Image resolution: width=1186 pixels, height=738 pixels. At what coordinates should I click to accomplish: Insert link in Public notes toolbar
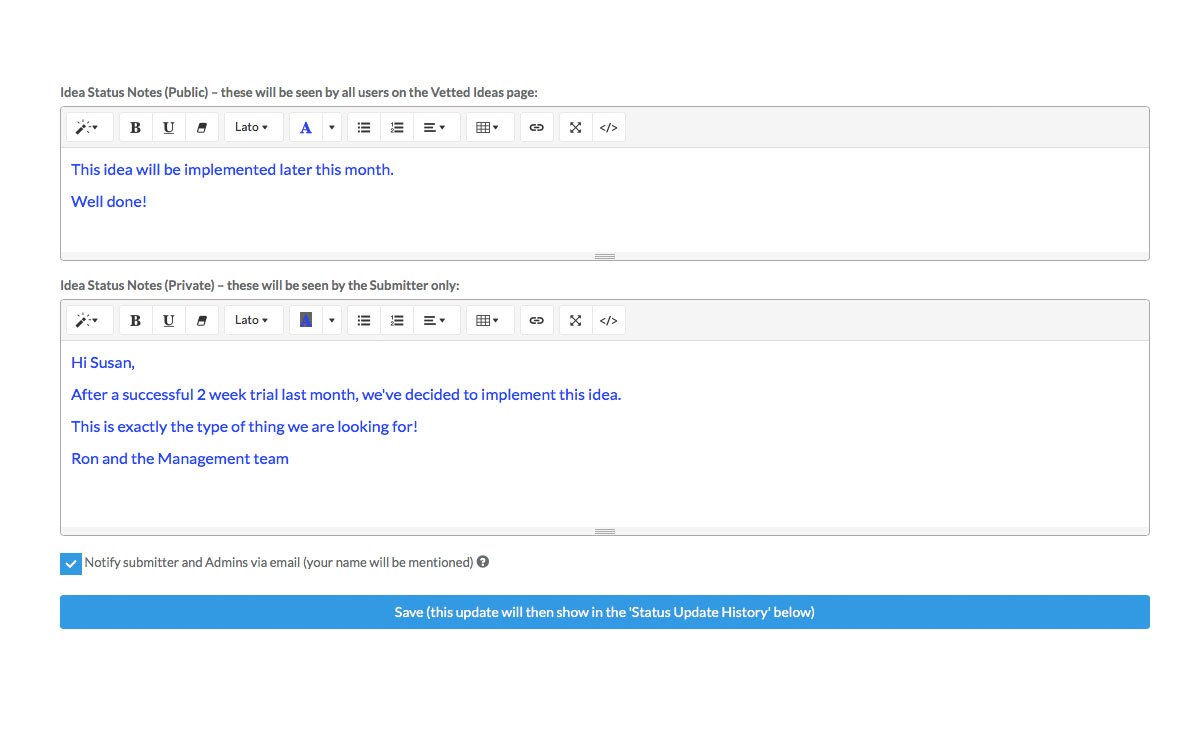tap(536, 127)
